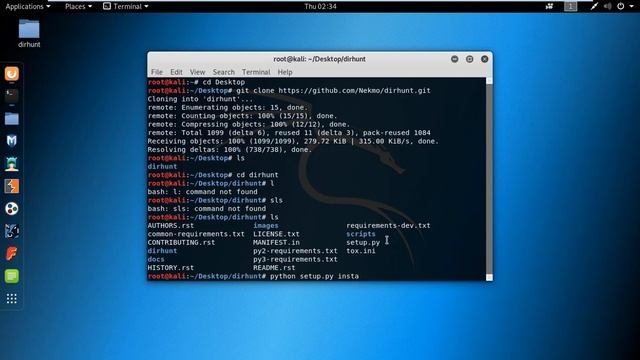Open the File menu in terminal
The image size is (640, 360).
(x=157, y=72)
